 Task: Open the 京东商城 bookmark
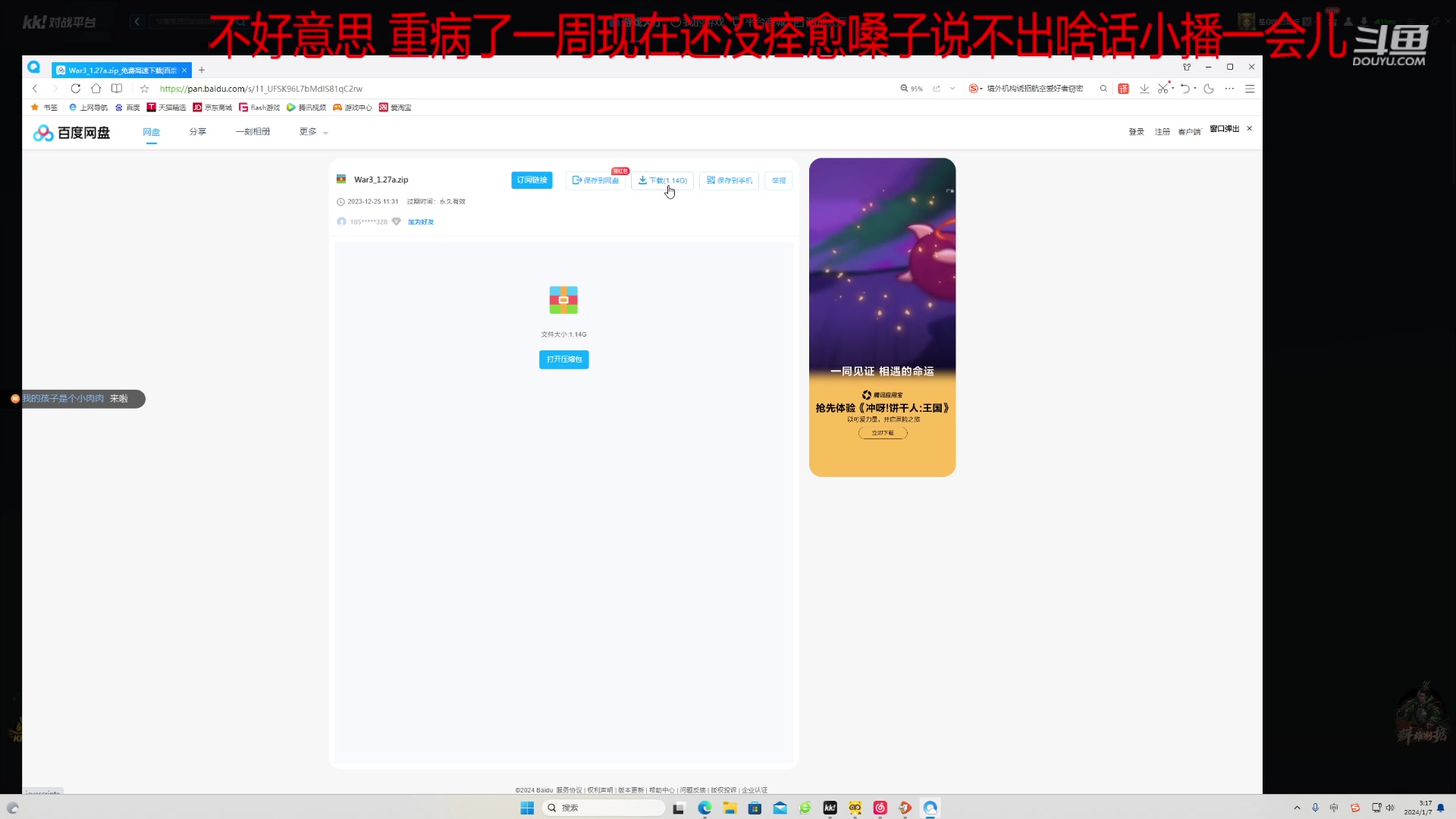point(212,108)
